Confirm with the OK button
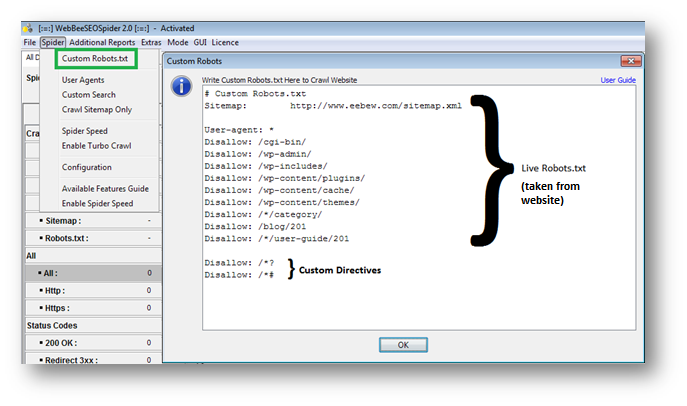The width and height of the screenshot is (687, 406). 403,345
